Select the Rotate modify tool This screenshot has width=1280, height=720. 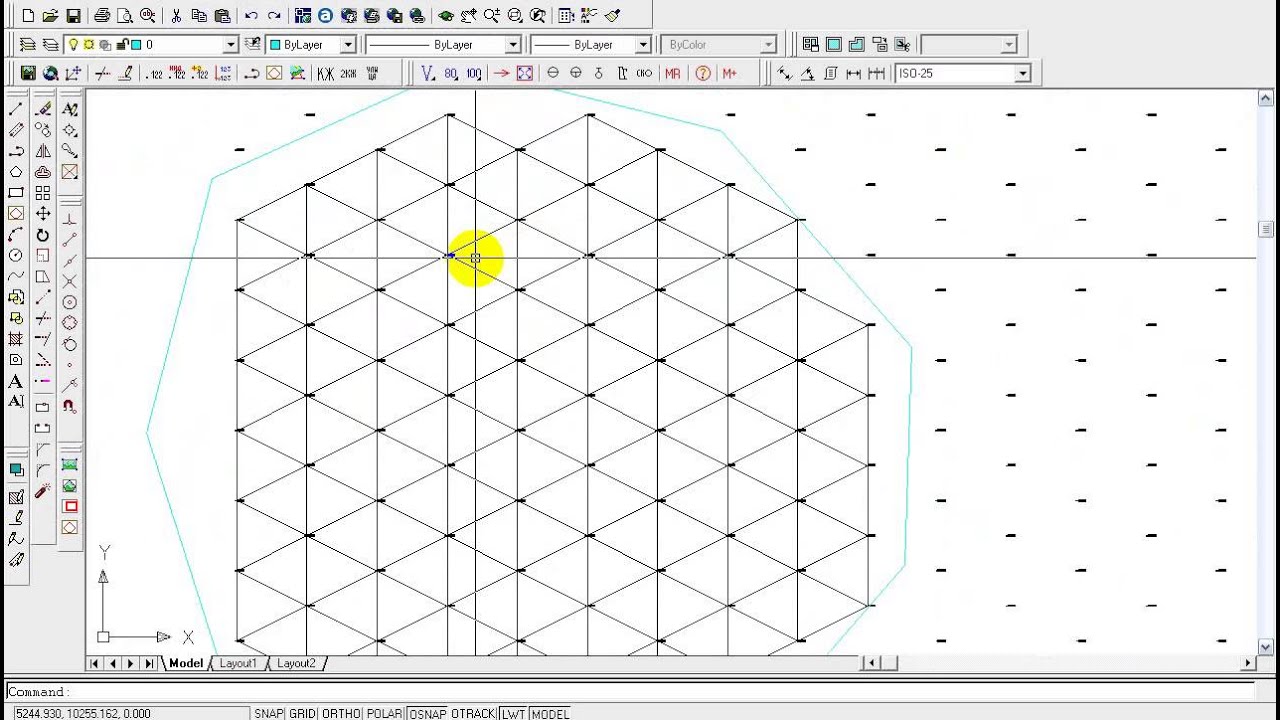point(43,235)
